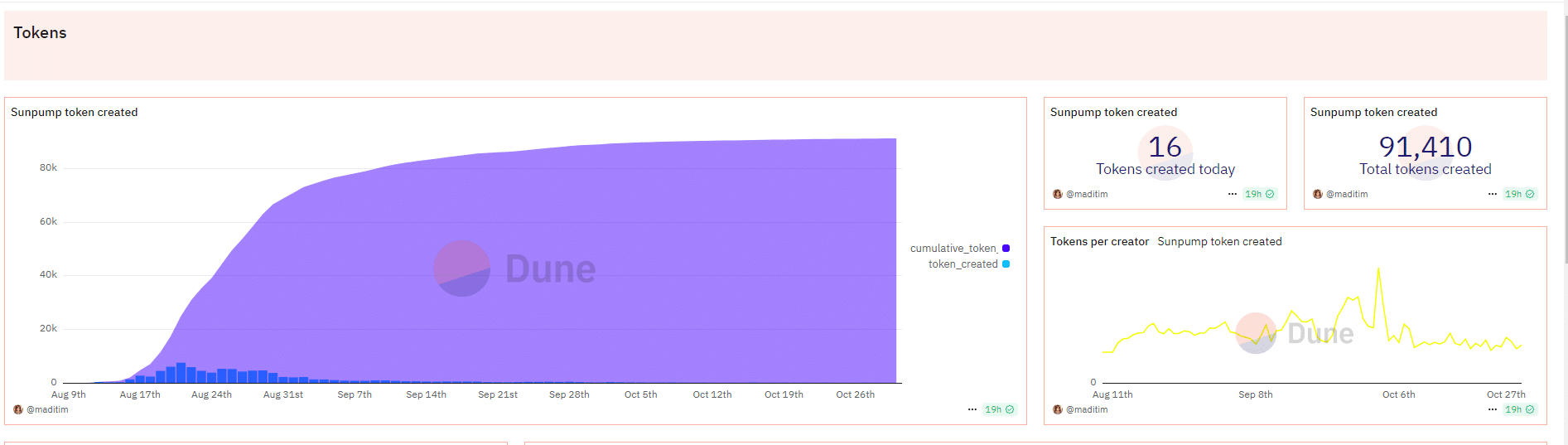The width and height of the screenshot is (1568, 445).
Task: Open ellipsis menu on Total tokens created card
Action: 1493,194
